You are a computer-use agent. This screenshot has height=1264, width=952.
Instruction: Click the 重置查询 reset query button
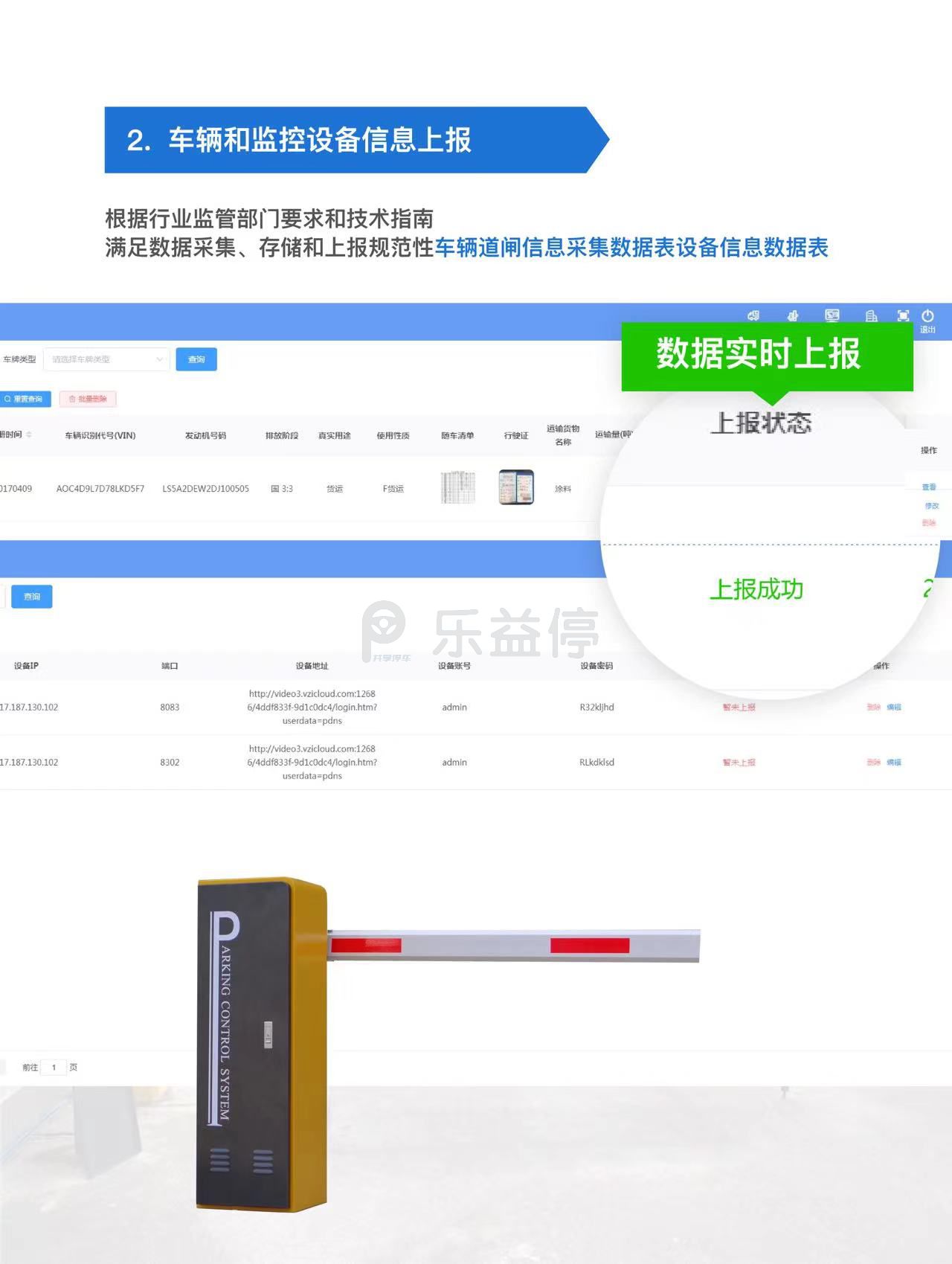[x=25, y=399]
